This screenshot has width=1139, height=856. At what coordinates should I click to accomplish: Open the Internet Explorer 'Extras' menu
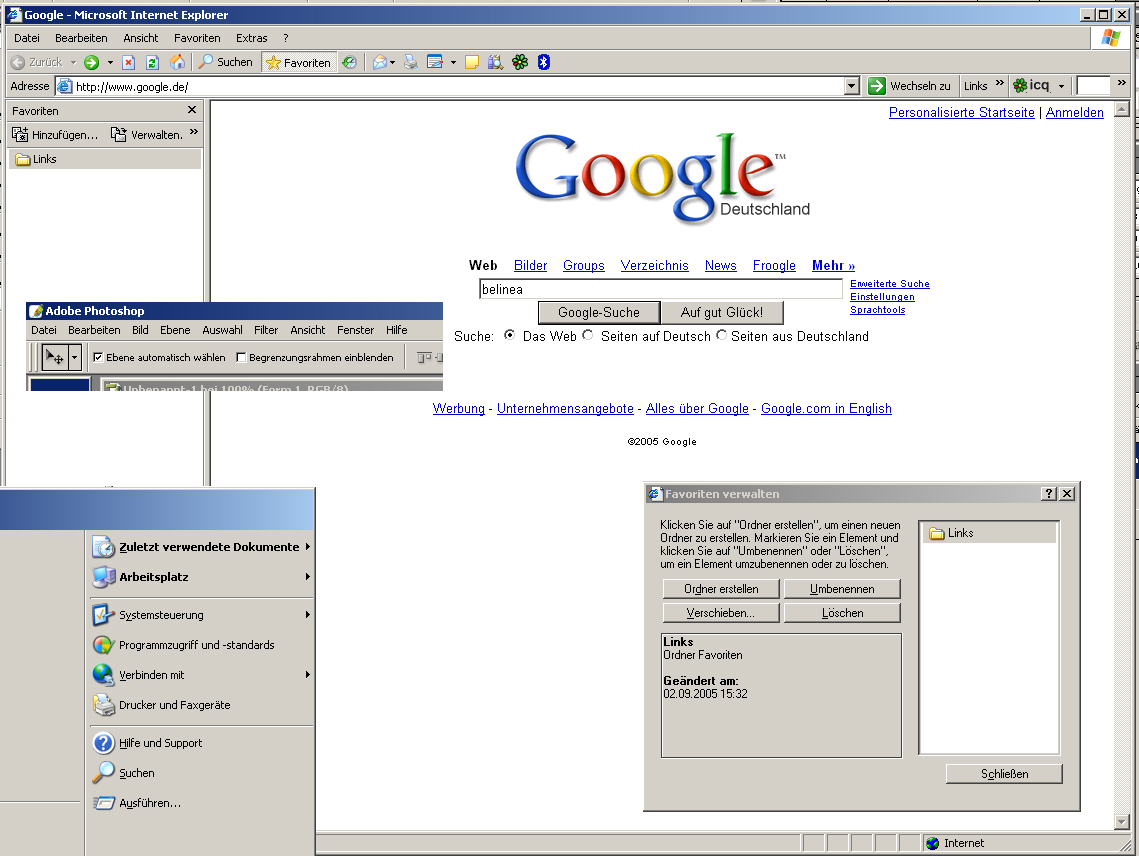(251, 38)
